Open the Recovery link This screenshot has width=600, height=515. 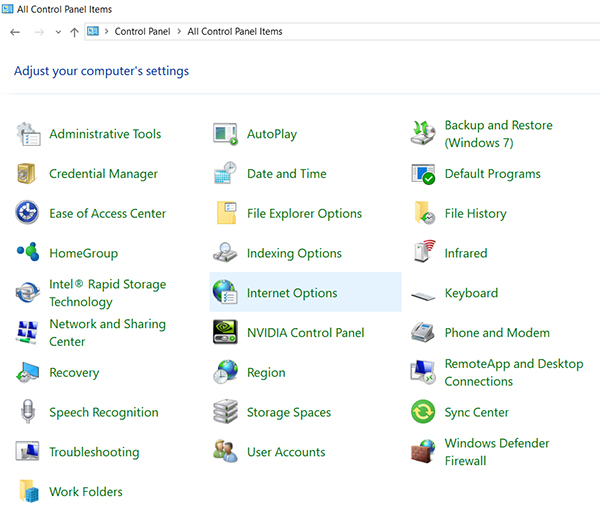point(74,373)
